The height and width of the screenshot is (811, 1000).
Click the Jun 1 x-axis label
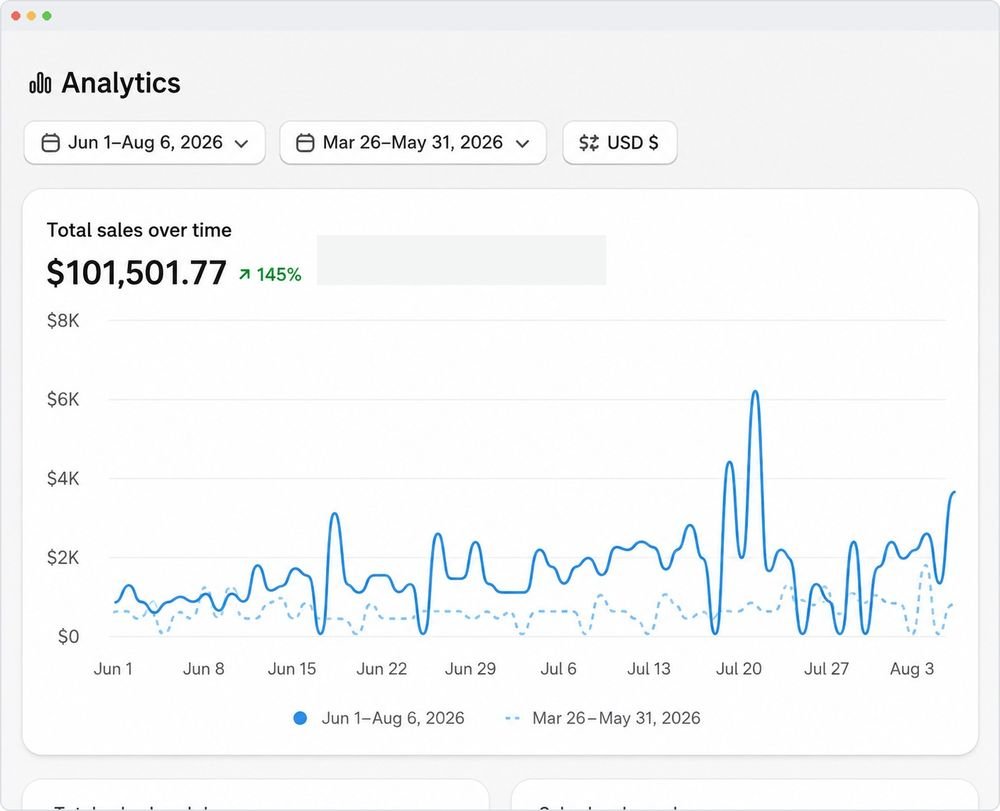tap(113, 669)
